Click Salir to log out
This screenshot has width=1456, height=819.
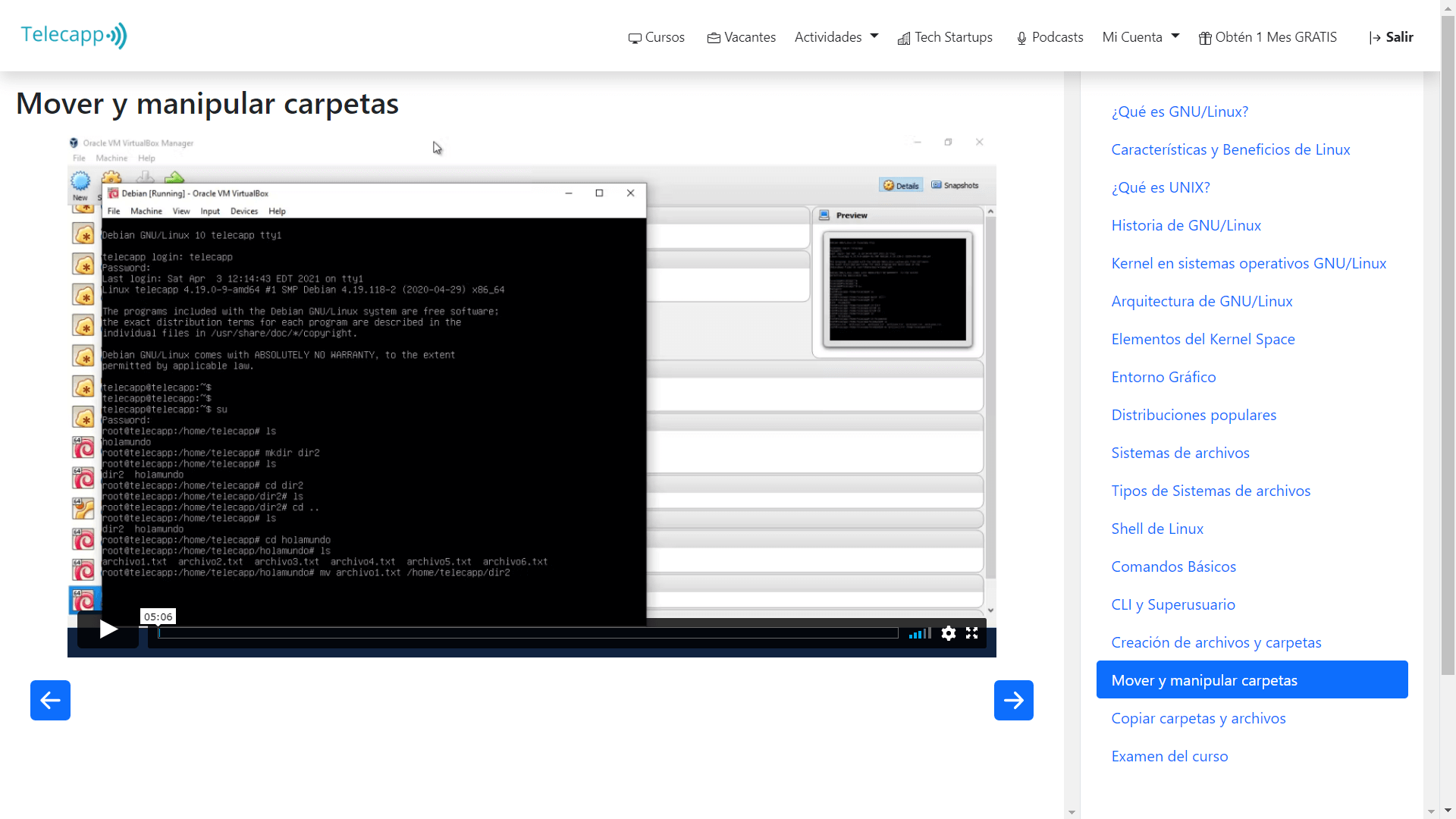tap(1391, 37)
